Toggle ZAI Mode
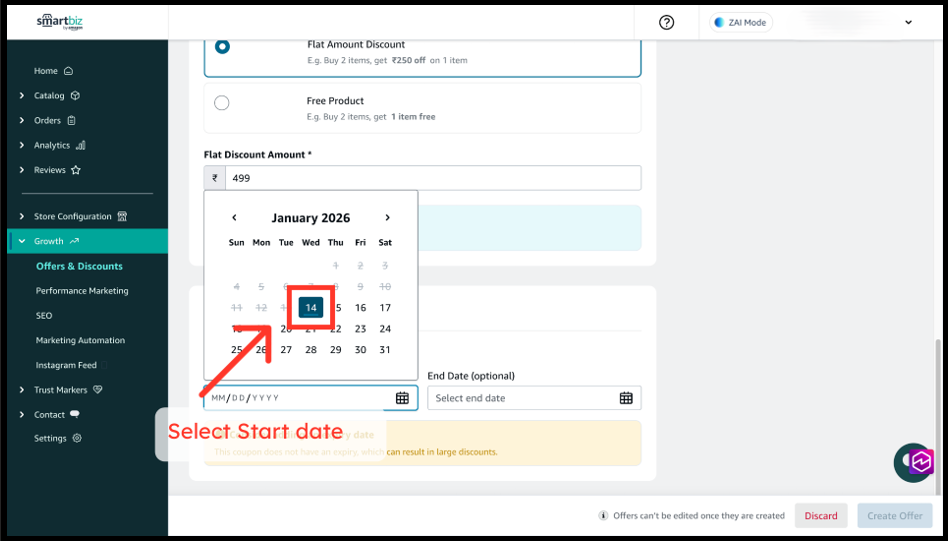 pyautogui.click(x=740, y=22)
